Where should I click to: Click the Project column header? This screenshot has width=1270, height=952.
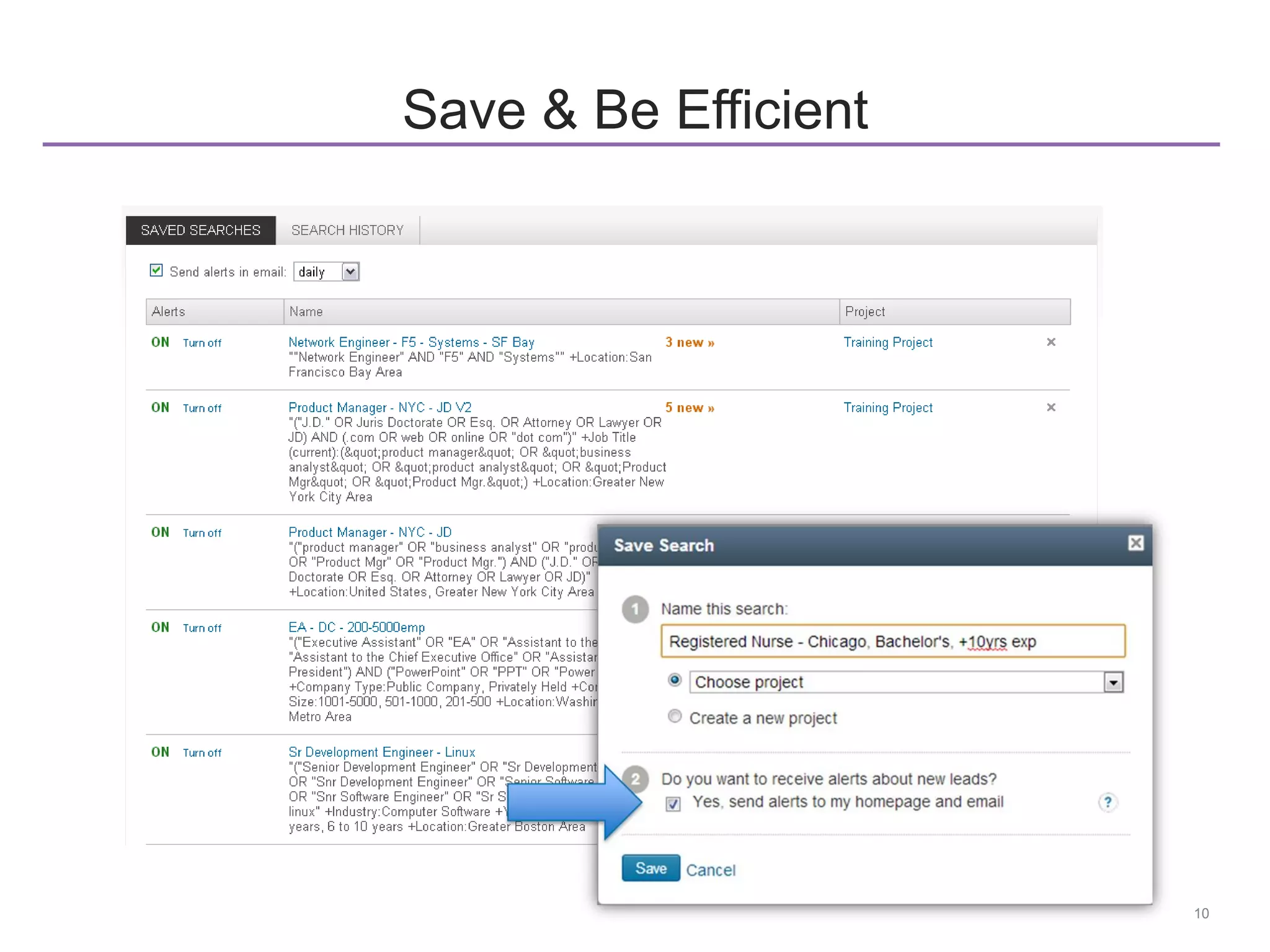(955, 312)
